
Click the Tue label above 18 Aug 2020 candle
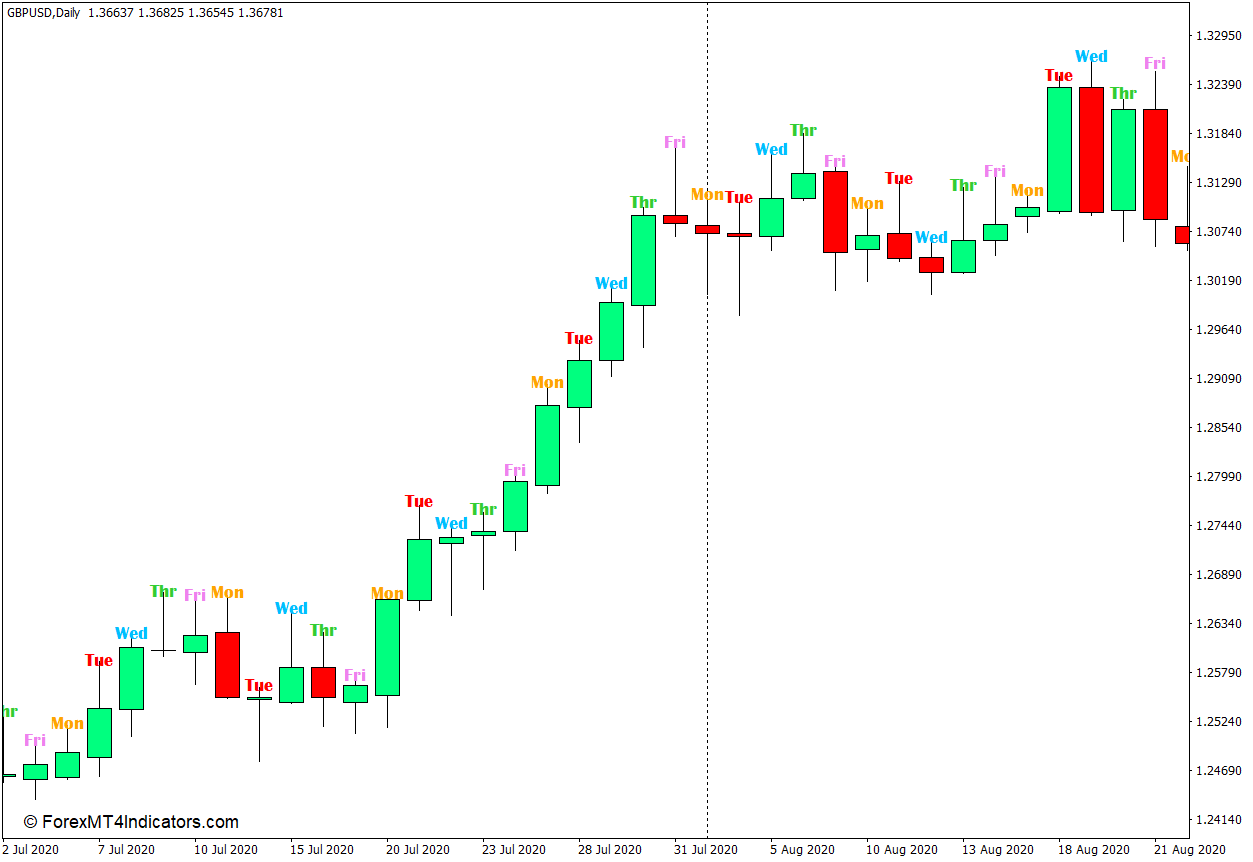[1059, 75]
